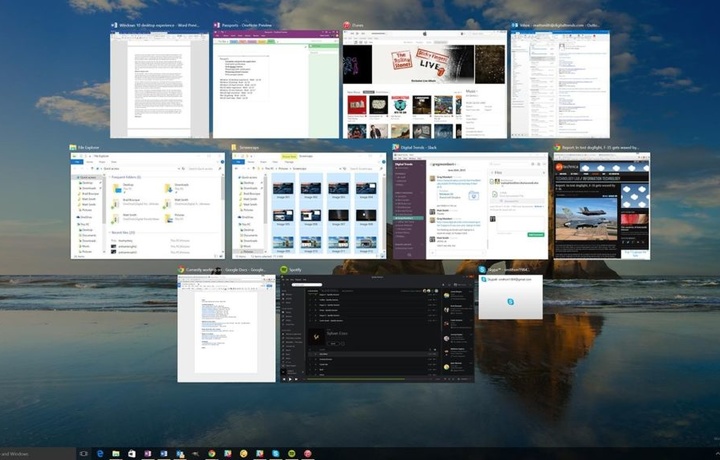Click the Chrome icon beside the Report article title
720x460 pixels.
557,147
